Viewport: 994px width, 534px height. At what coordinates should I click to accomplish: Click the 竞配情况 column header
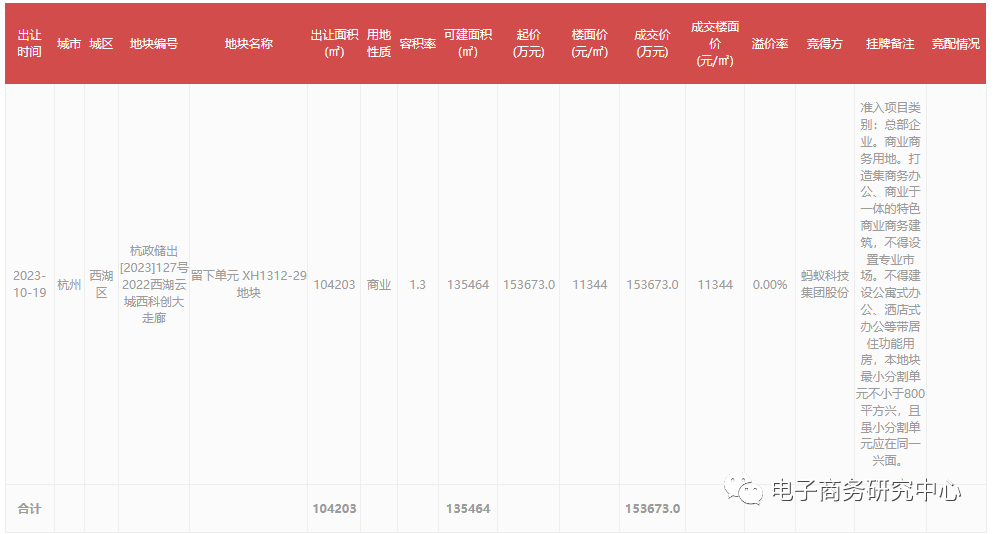[x=955, y=44]
